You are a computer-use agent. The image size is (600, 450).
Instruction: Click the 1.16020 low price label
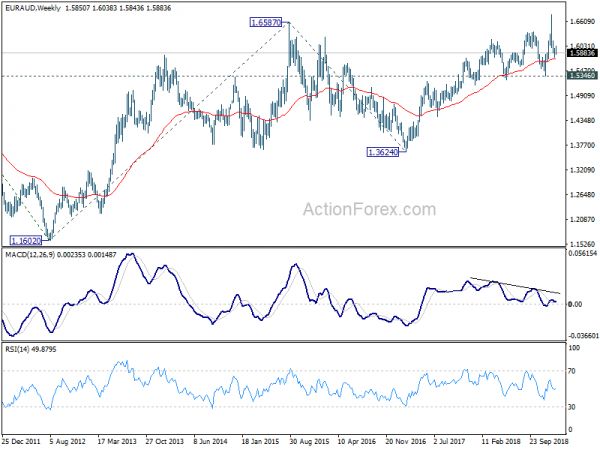(x=26, y=241)
